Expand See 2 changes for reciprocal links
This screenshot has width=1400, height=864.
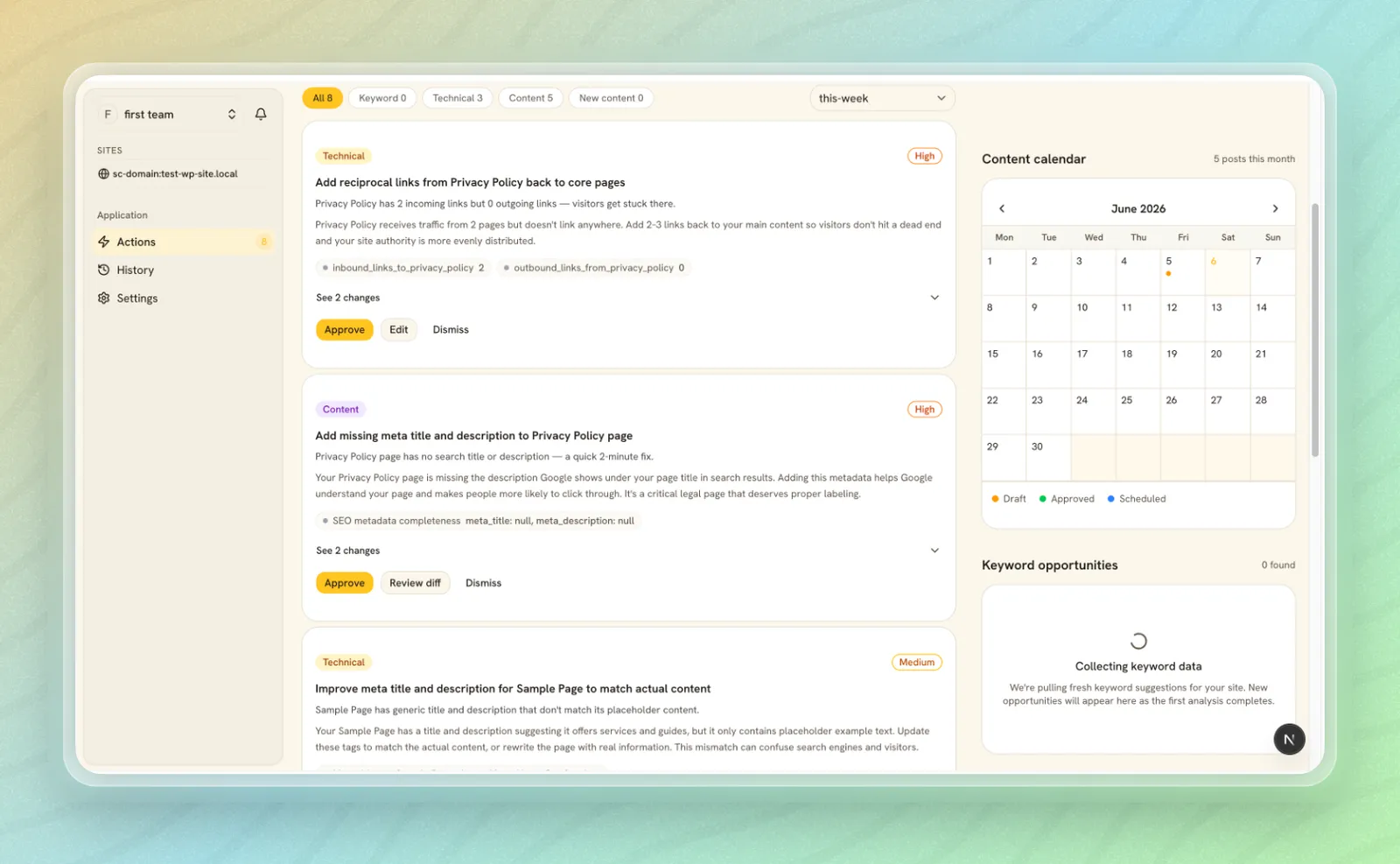click(x=627, y=298)
